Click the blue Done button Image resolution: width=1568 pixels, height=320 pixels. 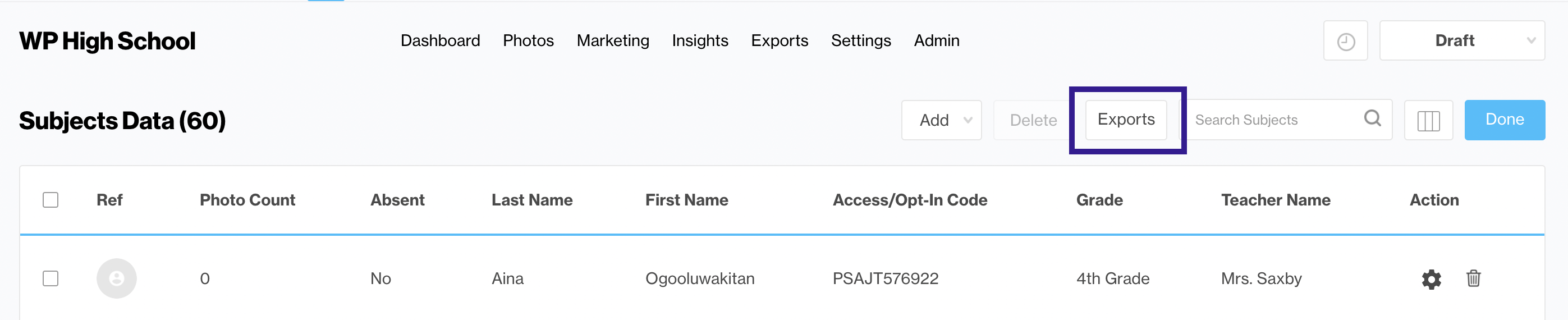1504,120
